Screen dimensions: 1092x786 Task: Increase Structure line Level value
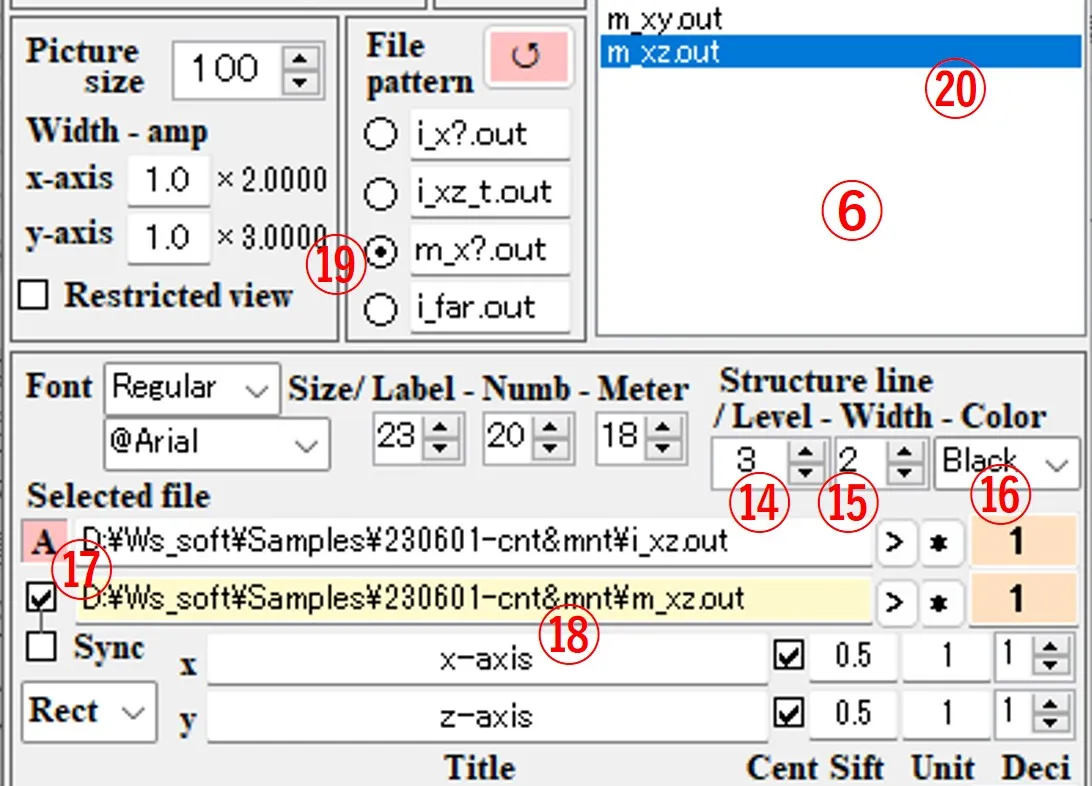806,454
